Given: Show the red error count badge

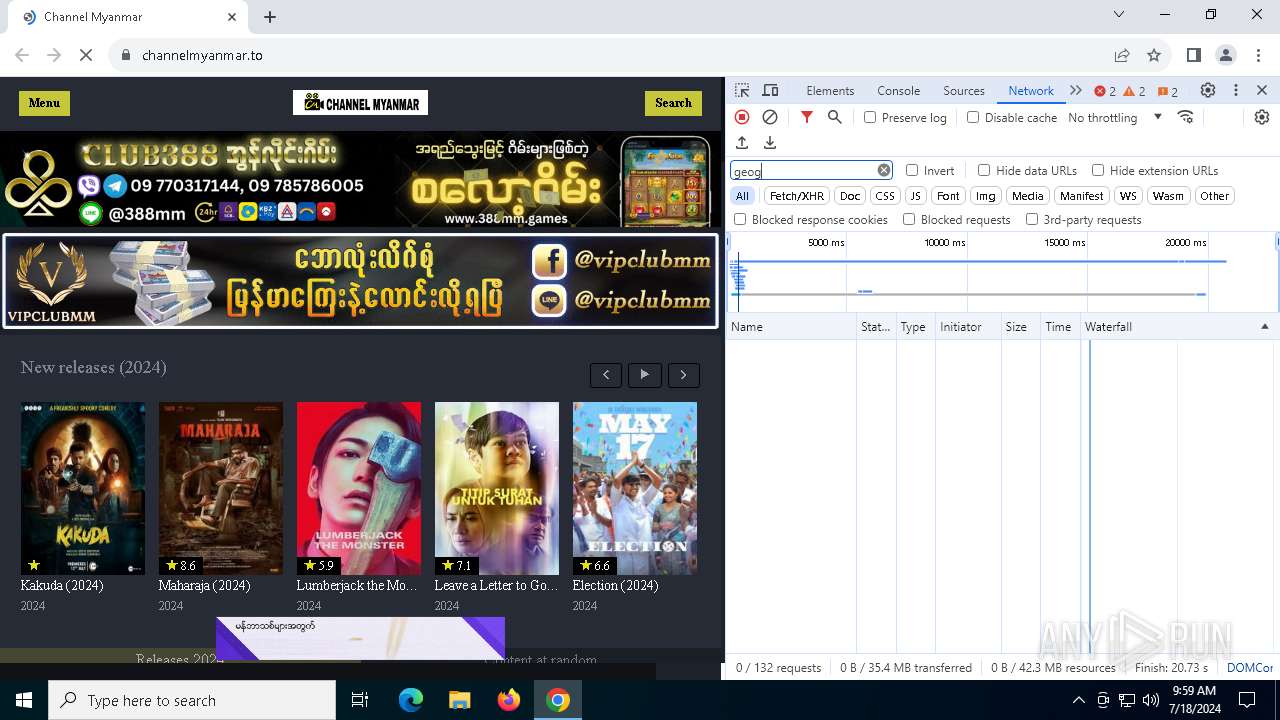Looking at the screenshot, I should coord(1105,91).
